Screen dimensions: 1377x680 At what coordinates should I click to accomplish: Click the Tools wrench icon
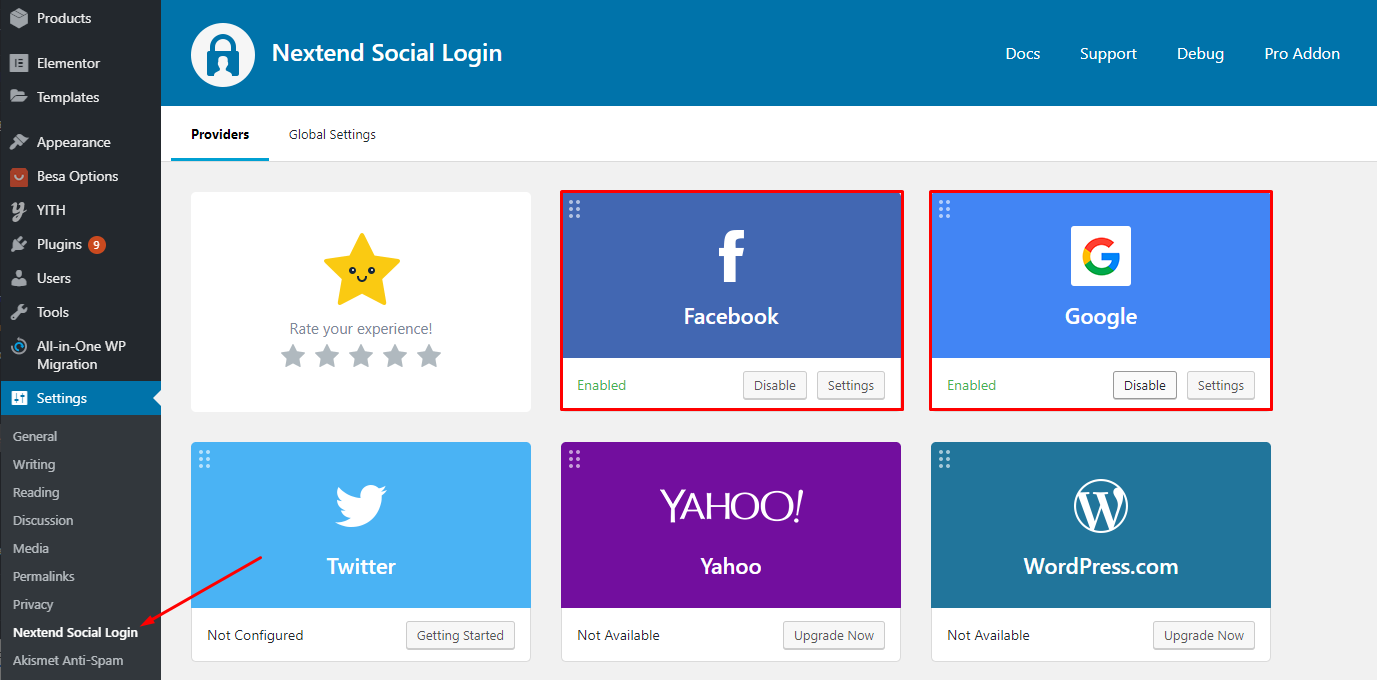pyautogui.click(x=19, y=312)
